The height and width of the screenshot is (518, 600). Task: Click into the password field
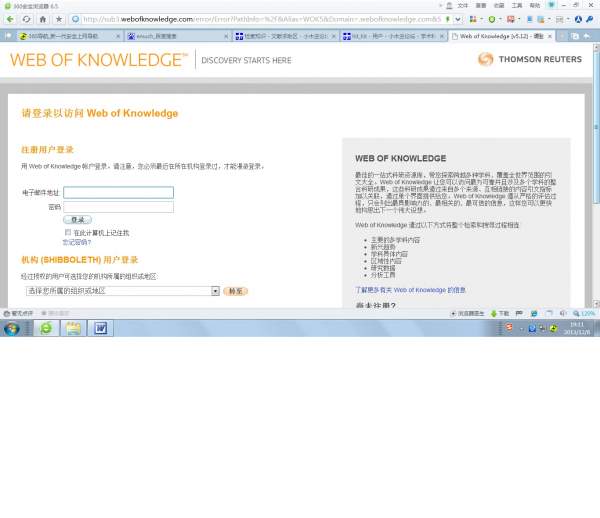click(x=118, y=207)
